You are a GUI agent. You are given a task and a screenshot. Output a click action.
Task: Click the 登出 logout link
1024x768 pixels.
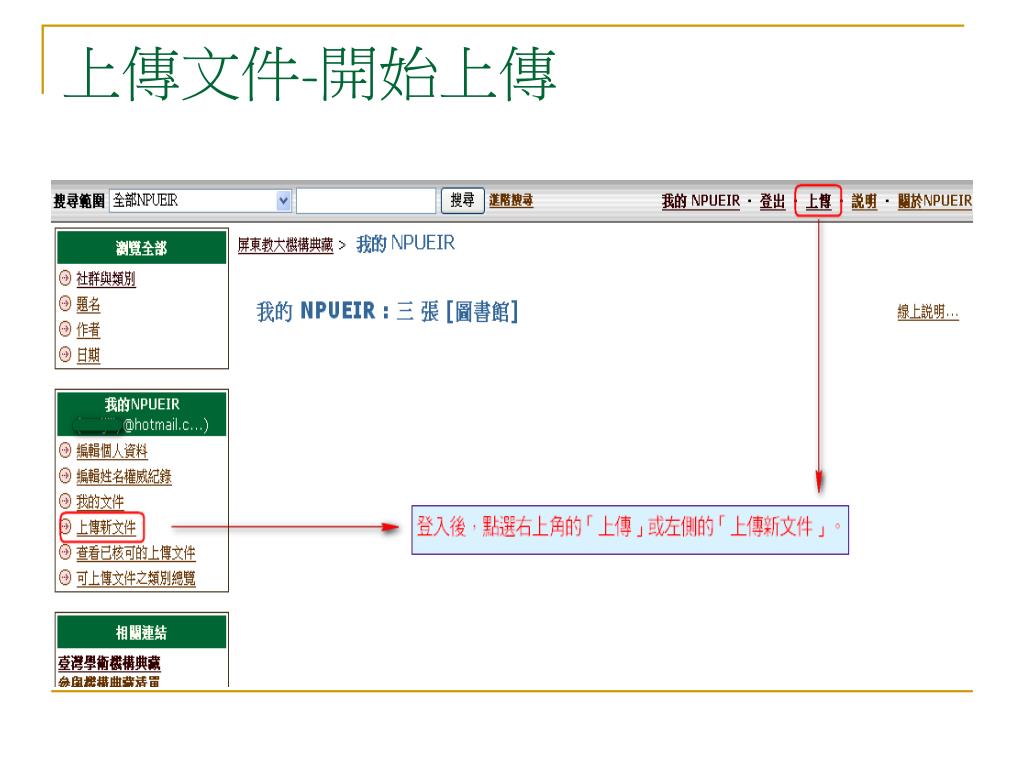pos(772,201)
